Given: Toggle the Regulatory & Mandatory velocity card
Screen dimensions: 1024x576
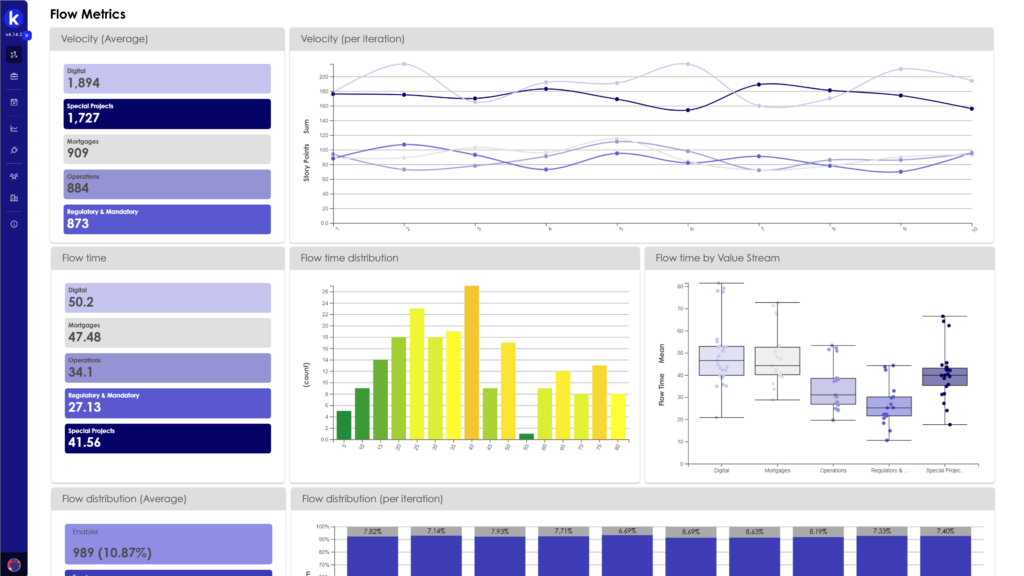Looking at the screenshot, I should 166,218.
